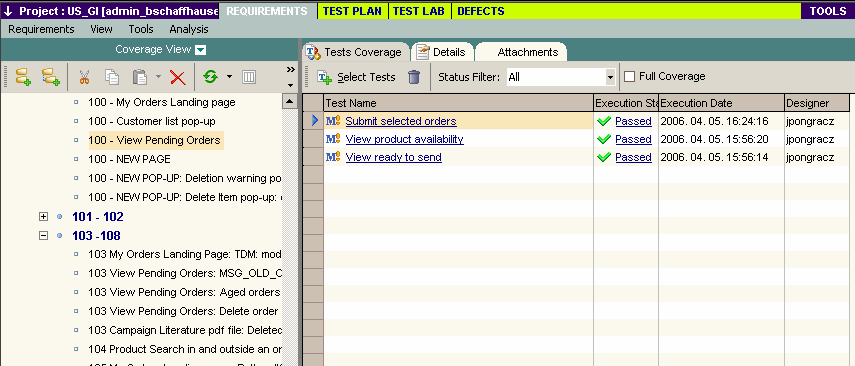This screenshot has width=855, height=366.
Task: Click the Copy icon in requirements toolbar
Action: point(112,77)
